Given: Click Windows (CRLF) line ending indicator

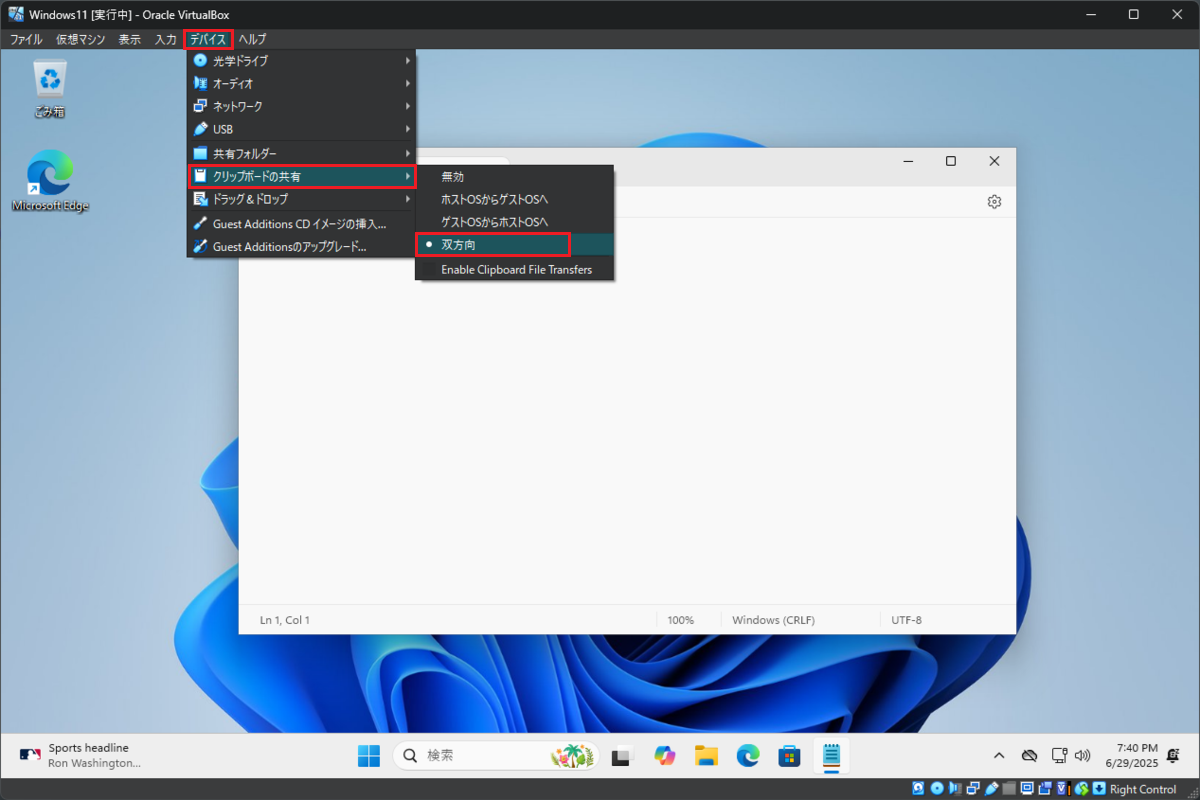Looking at the screenshot, I should coord(773,620).
